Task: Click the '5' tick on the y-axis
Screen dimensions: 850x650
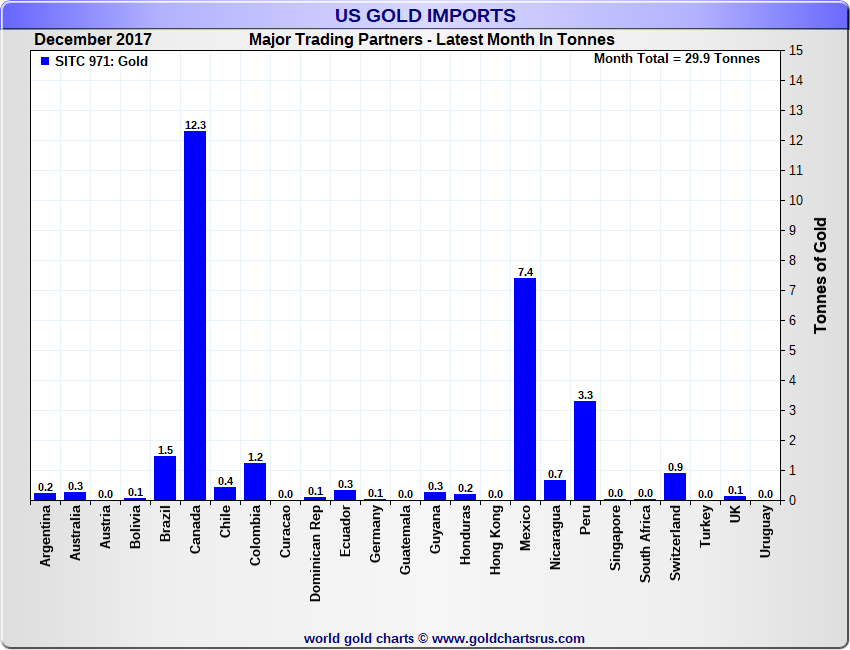Action: click(793, 351)
